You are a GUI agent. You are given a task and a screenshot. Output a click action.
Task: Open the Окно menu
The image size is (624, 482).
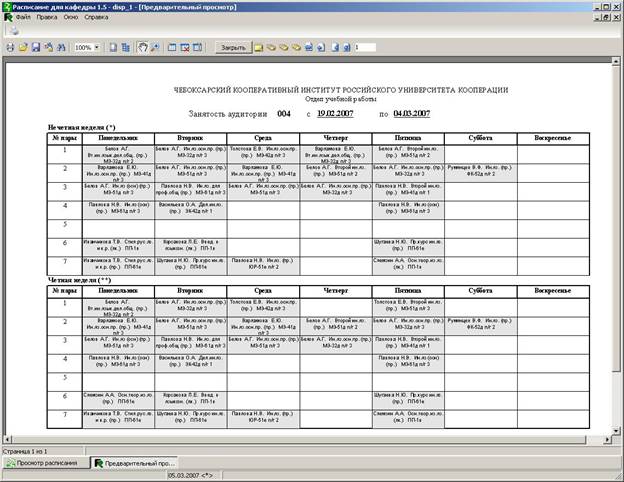pos(72,19)
